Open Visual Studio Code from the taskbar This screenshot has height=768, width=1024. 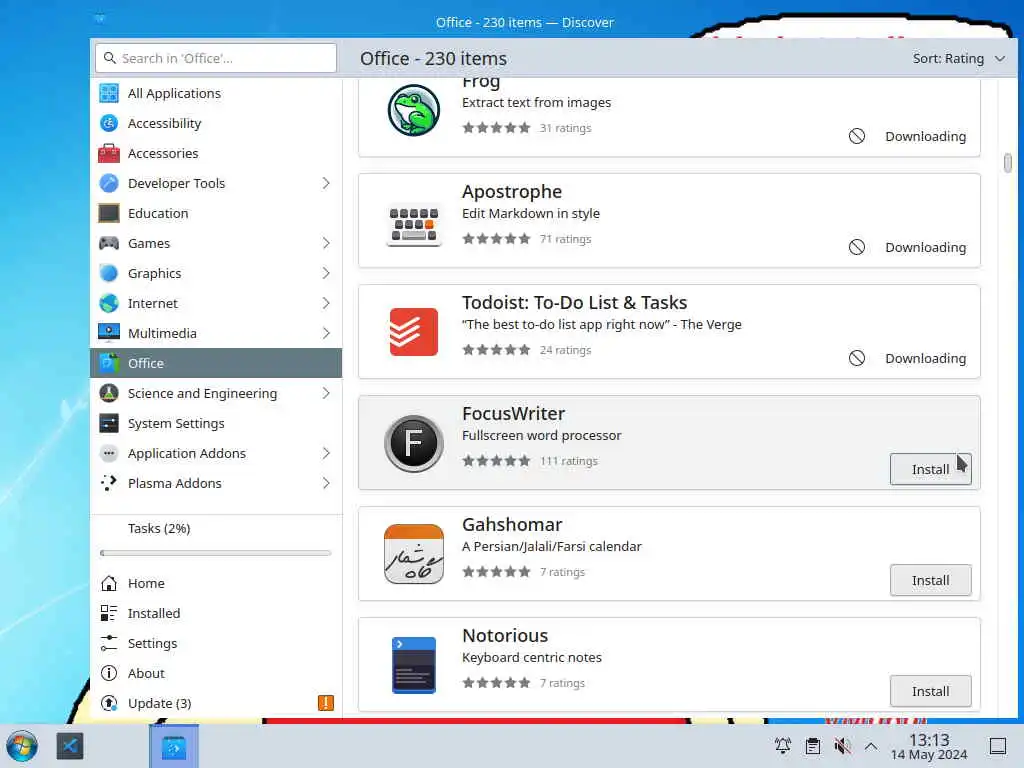click(x=70, y=746)
